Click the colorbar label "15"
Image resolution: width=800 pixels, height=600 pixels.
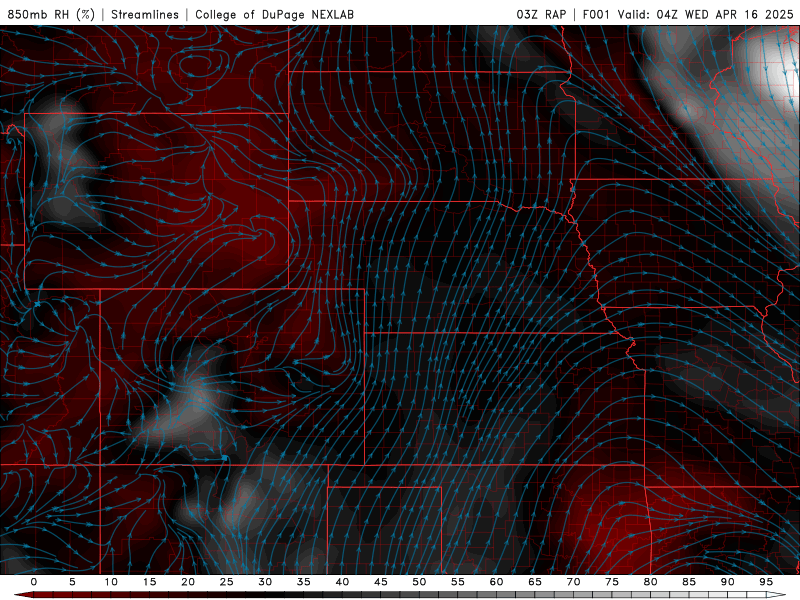coord(149,582)
